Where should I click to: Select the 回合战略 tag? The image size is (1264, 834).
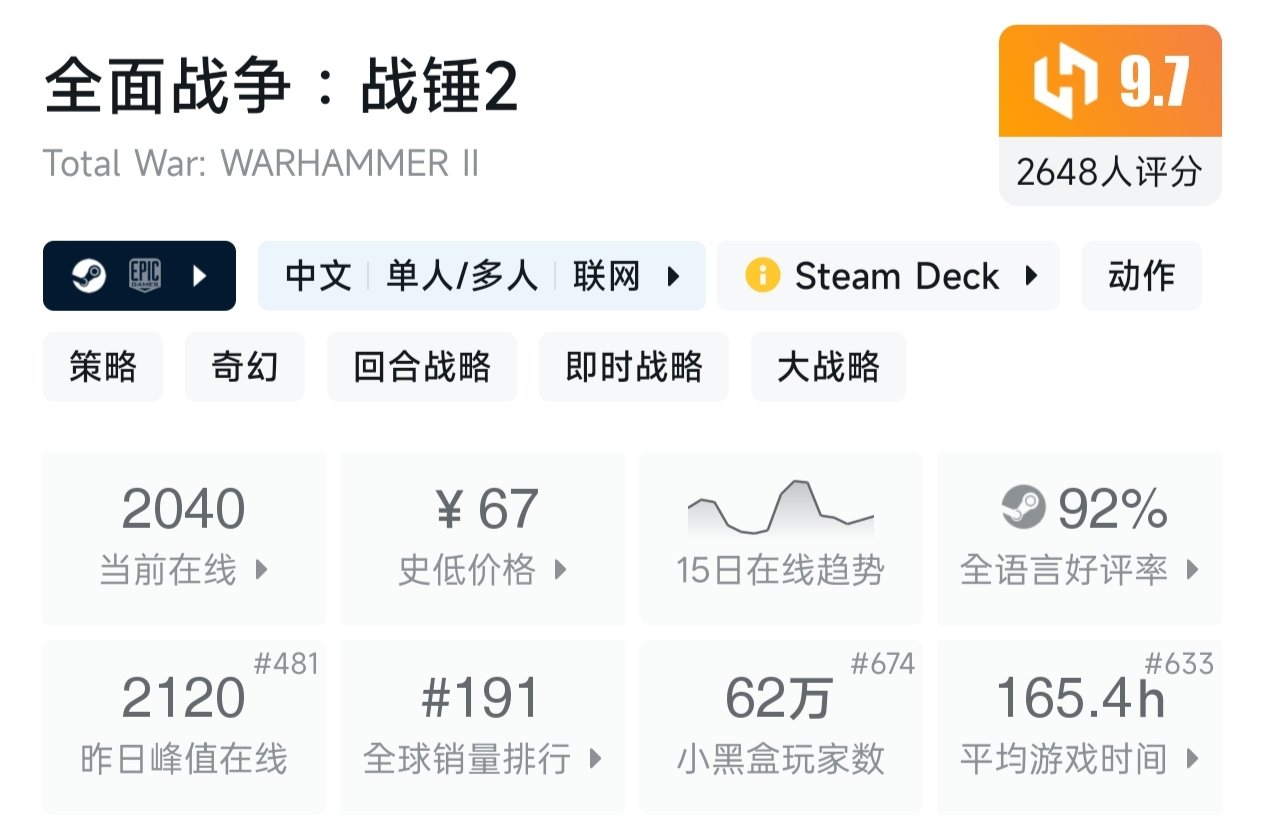click(422, 367)
